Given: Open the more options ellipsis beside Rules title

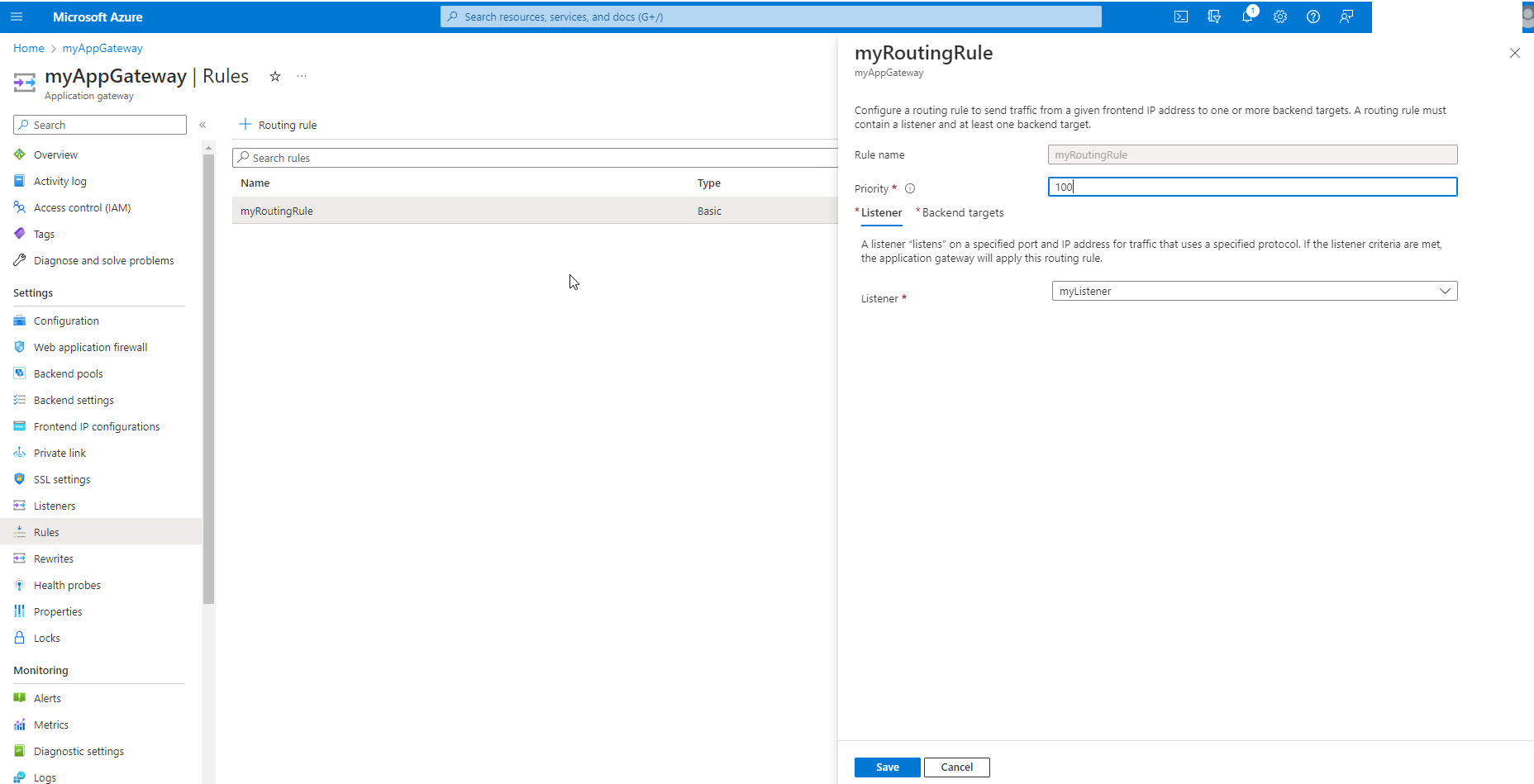Looking at the screenshot, I should [302, 76].
